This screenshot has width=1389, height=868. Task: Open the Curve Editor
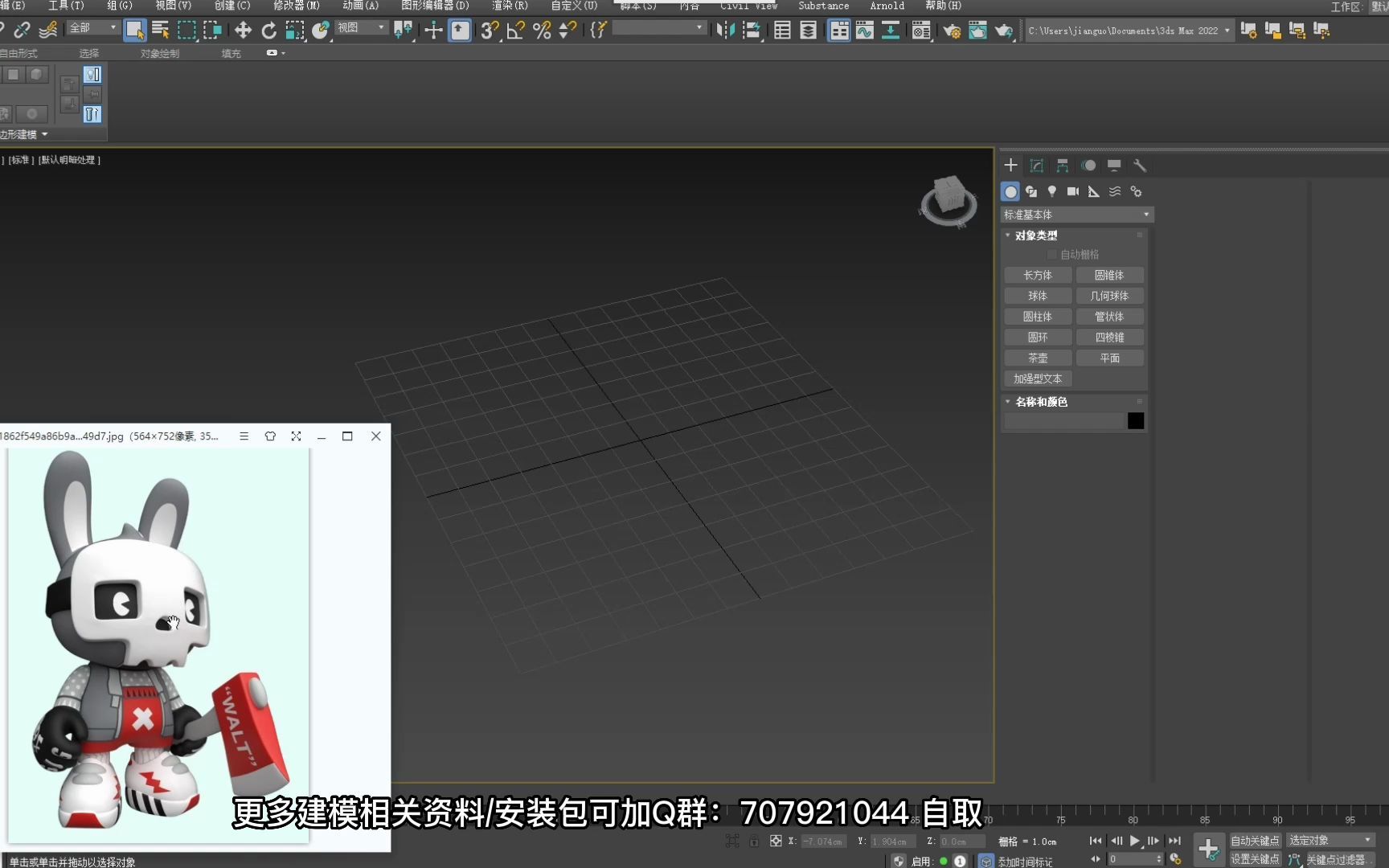(865, 31)
